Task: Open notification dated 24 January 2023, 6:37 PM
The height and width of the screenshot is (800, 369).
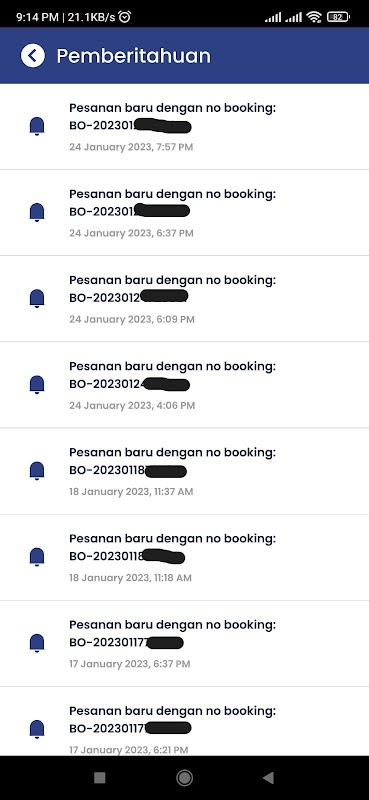Action: pyautogui.click(x=184, y=213)
